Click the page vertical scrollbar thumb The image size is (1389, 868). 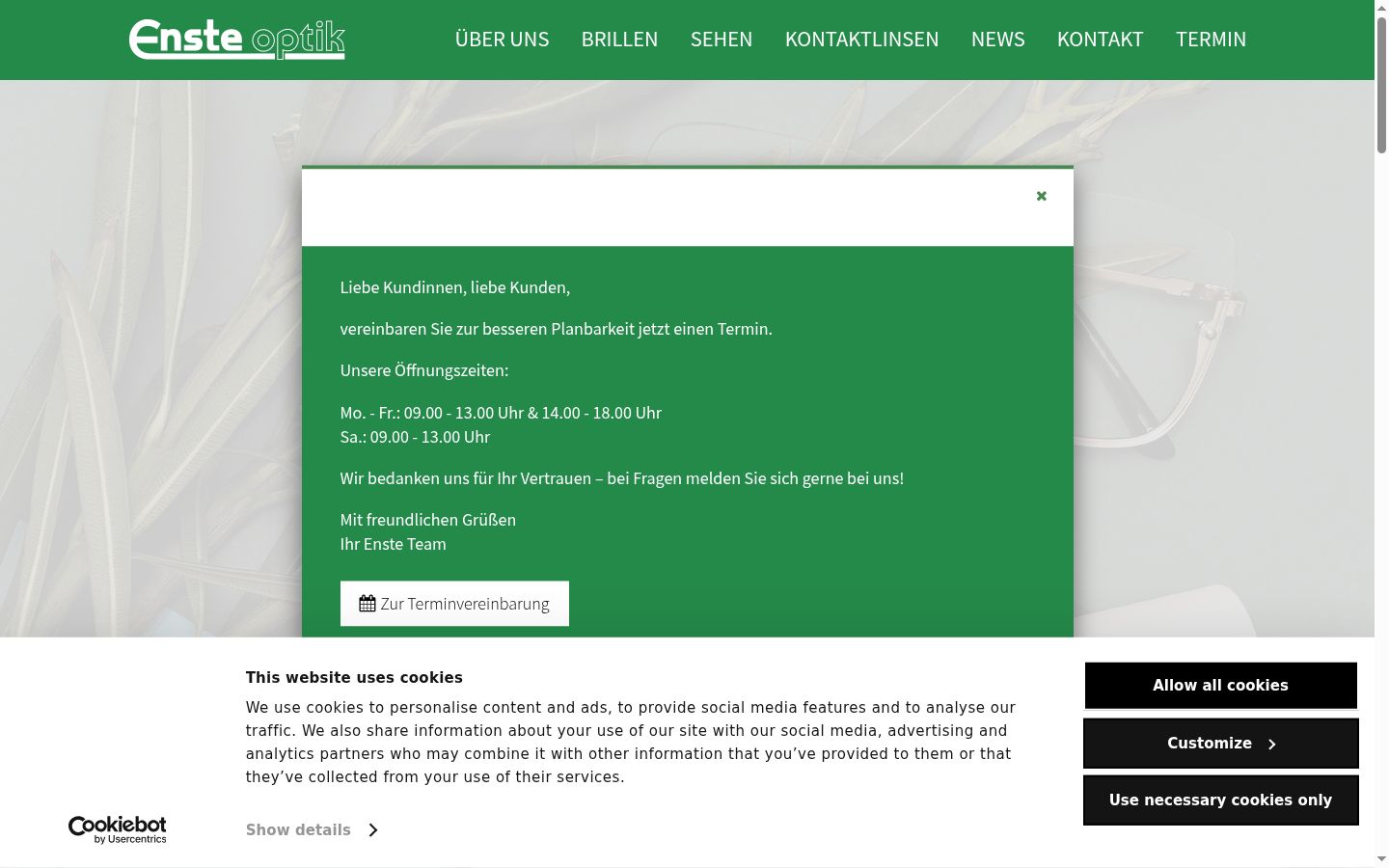1381,85
